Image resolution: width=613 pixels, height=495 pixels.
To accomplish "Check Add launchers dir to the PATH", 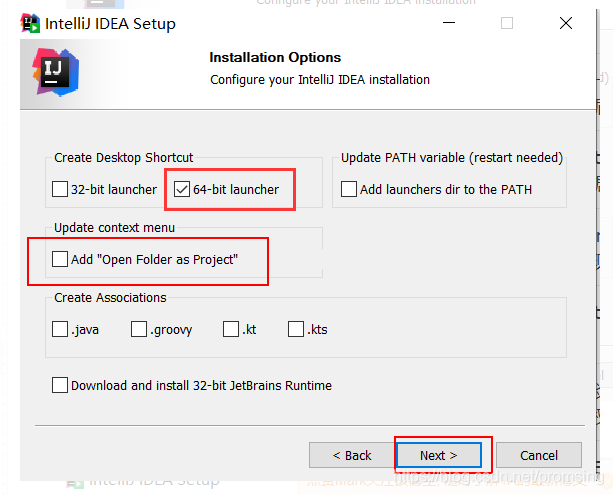I will (349, 189).
